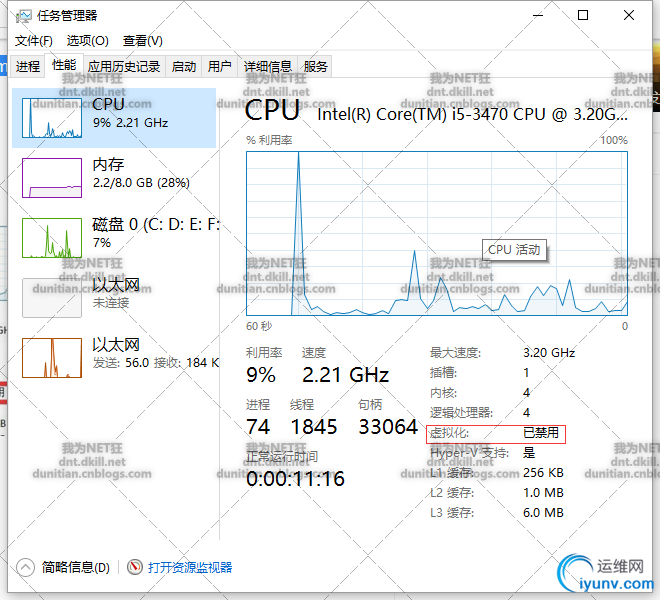Open the 服务 tab
Image resolution: width=660 pixels, height=600 pixels.
315,67
